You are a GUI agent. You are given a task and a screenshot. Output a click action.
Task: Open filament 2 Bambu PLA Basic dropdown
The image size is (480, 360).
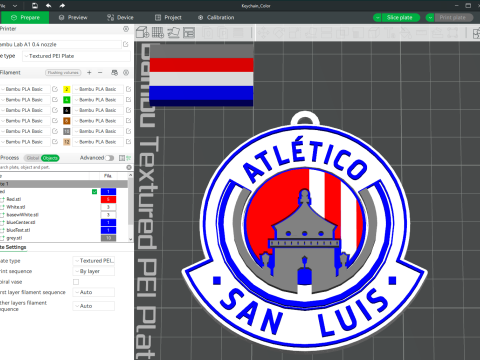[x=98, y=89]
